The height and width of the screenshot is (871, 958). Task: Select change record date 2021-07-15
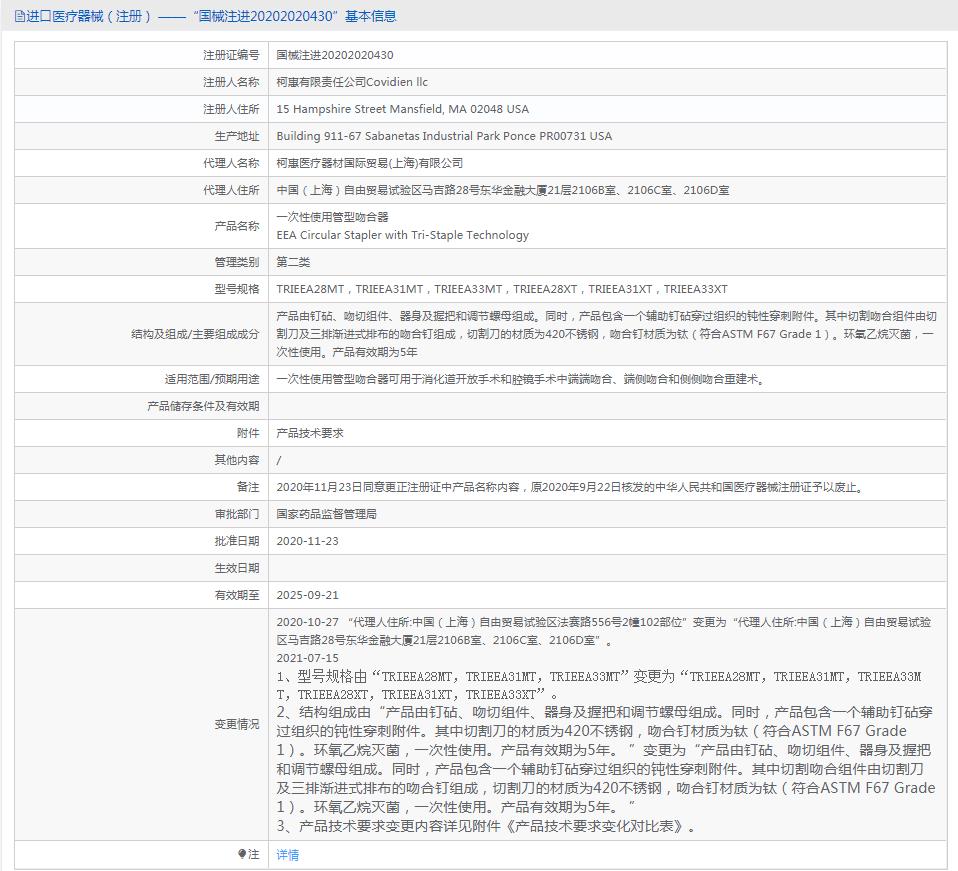coord(307,658)
